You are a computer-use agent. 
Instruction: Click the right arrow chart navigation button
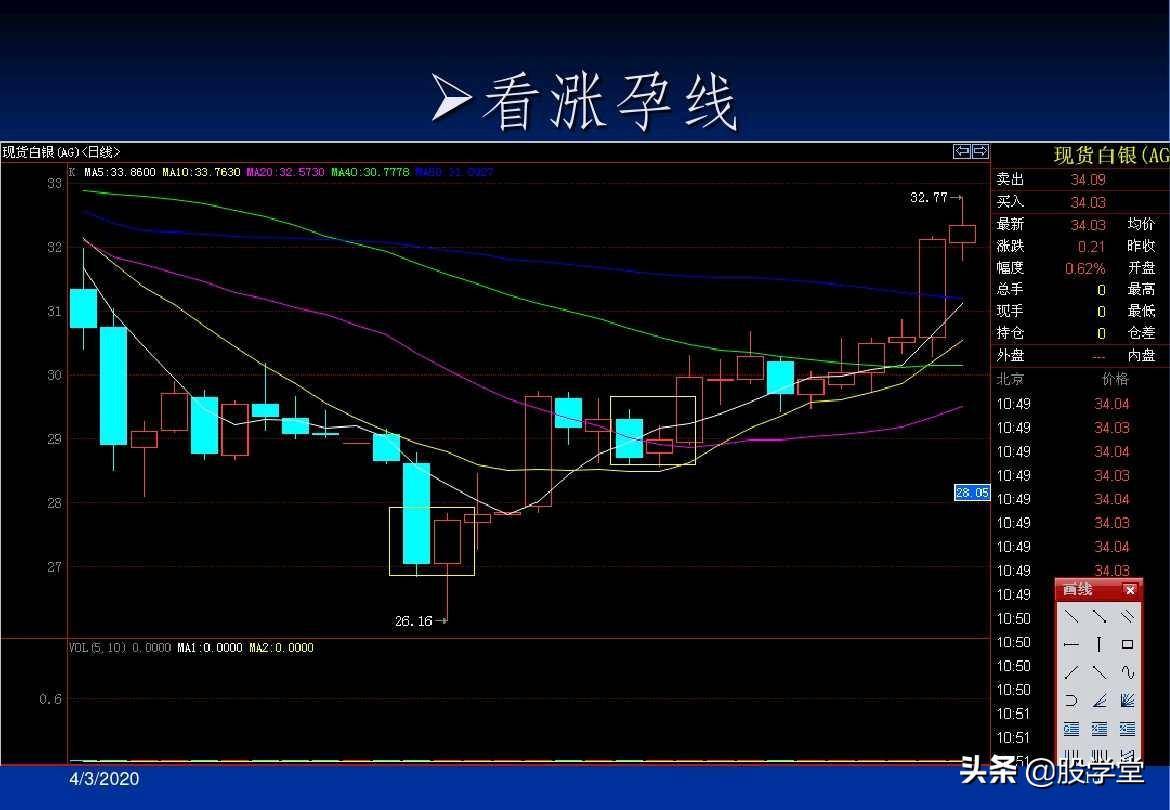[980, 151]
